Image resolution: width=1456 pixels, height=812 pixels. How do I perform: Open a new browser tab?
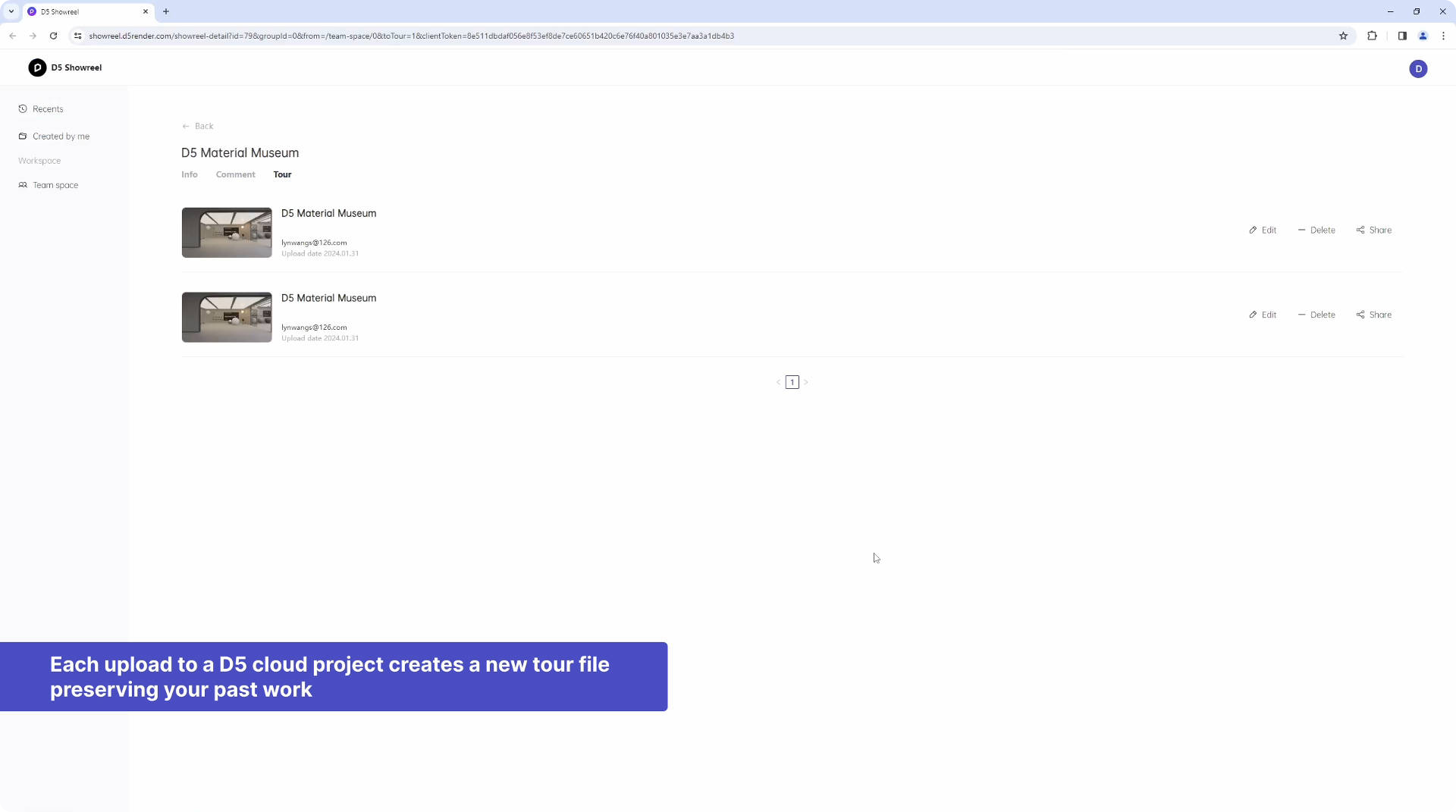coord(166,11)
